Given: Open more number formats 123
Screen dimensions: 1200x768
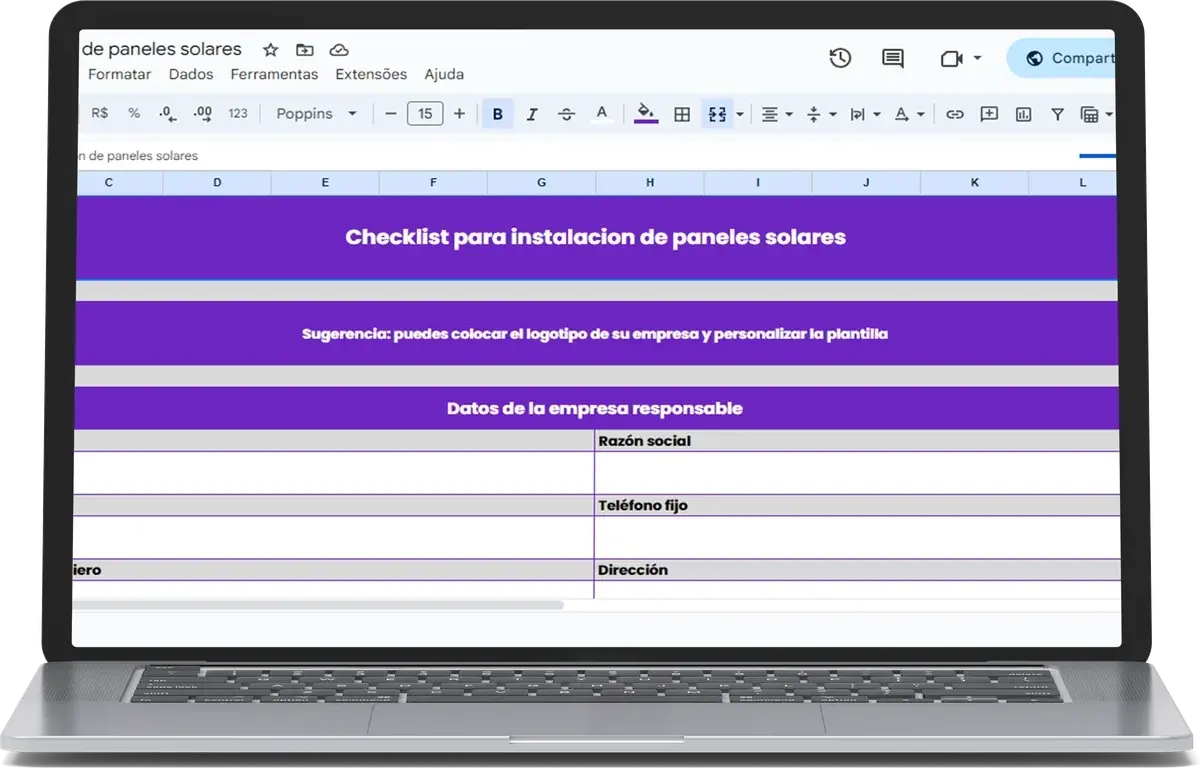Looking at the screenshot, I should pyautogui.click(x=238, y=114).
